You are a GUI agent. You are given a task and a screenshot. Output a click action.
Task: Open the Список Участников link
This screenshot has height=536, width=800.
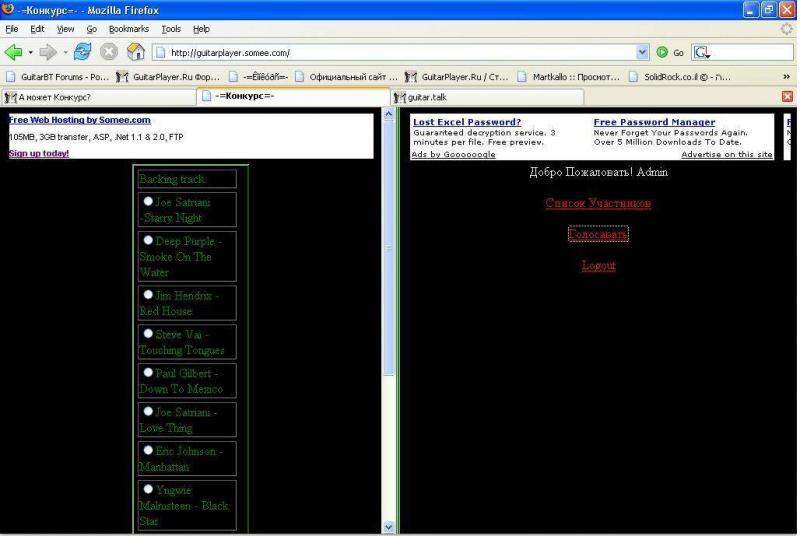pos(598,203)
